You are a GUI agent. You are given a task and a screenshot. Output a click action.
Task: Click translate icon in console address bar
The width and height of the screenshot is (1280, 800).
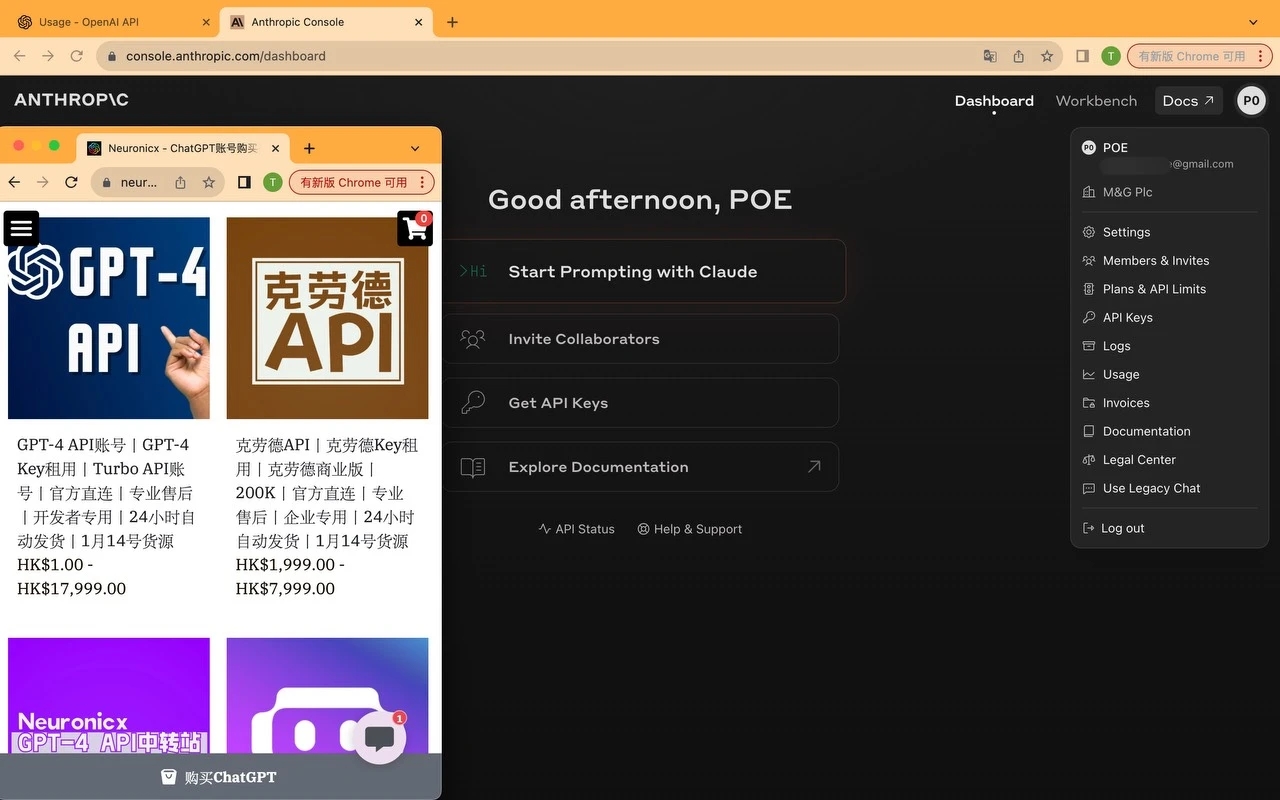[x=990, y=56]
